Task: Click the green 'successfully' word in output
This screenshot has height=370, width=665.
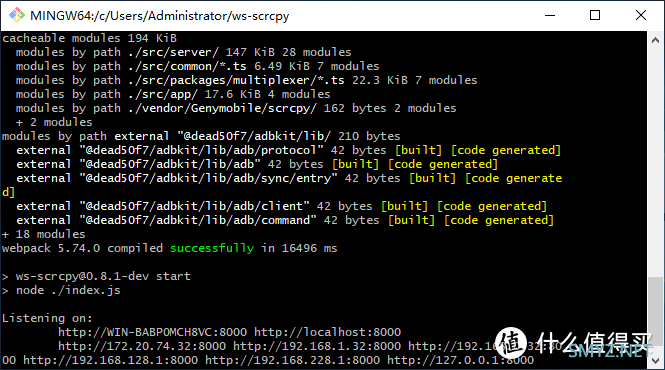Action: point(212,248)
